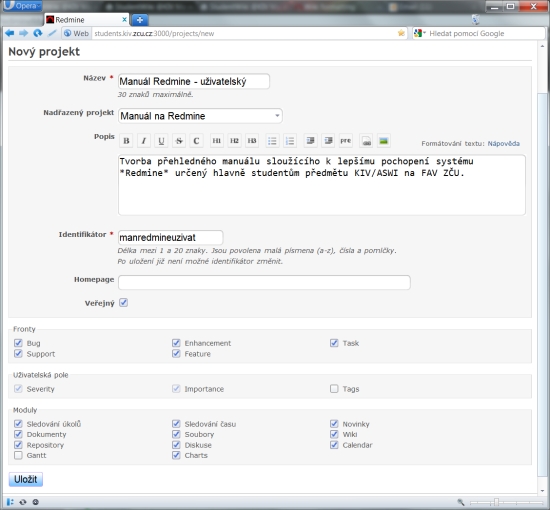Insert preformatted text with pre button
550x510 pixels.
346,141
